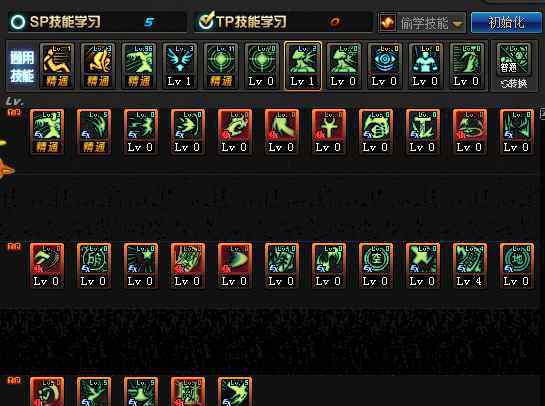This screenshot has width=545, height=406.
Task: Select the EX skill marked 空
Action: click(375, 266)
